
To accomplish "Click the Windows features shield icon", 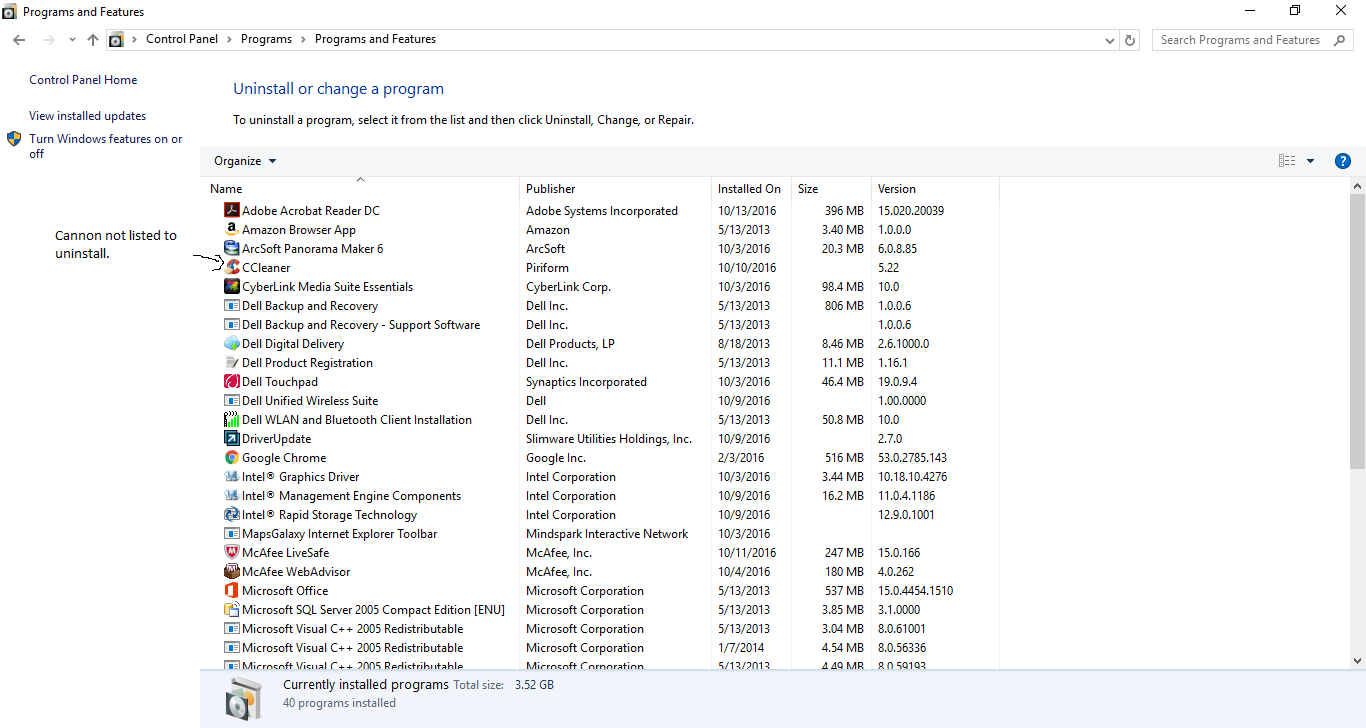I will (x=14, y=139).
